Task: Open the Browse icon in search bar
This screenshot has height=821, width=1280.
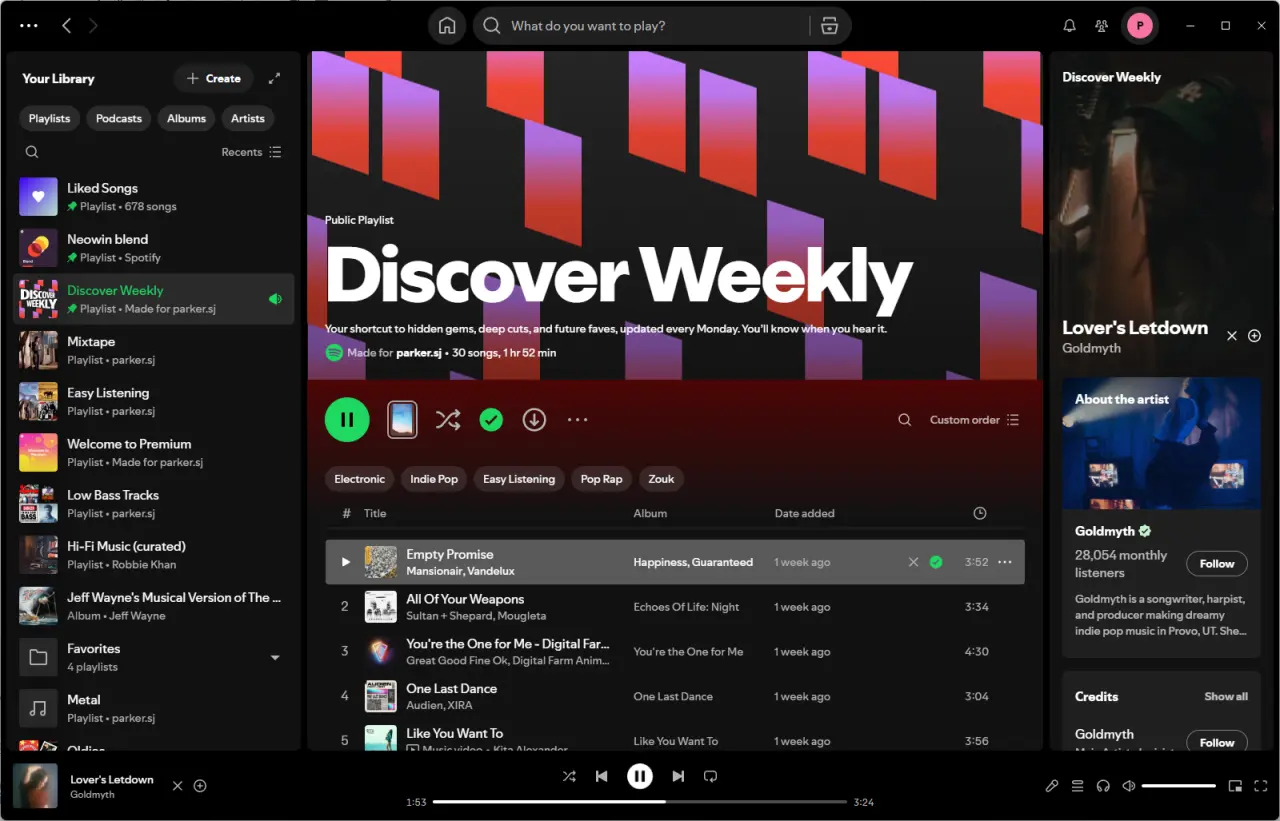Action: [x=829, y=26]
